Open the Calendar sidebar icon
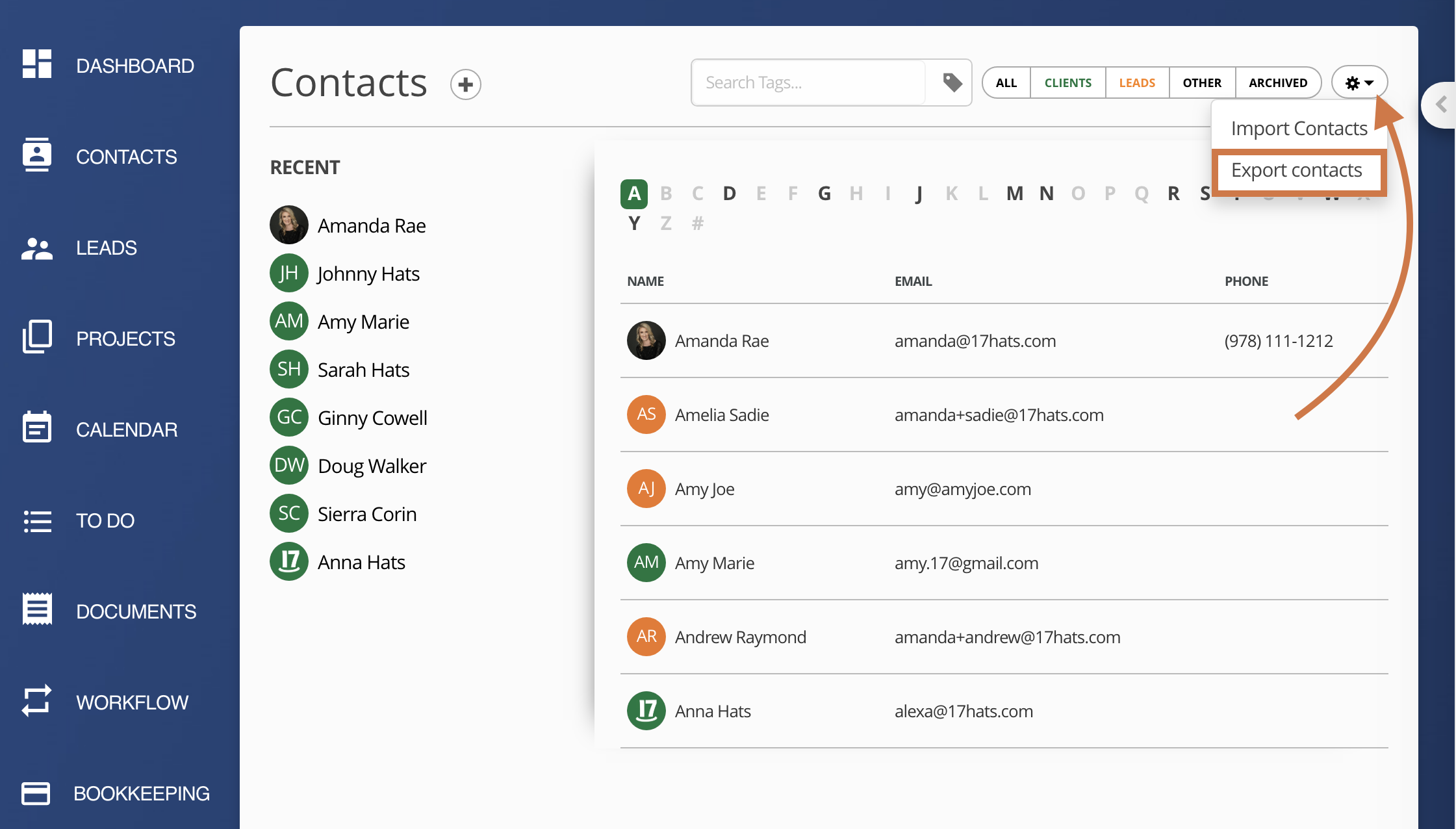The image size is (1456, 829). pos(37,428)
